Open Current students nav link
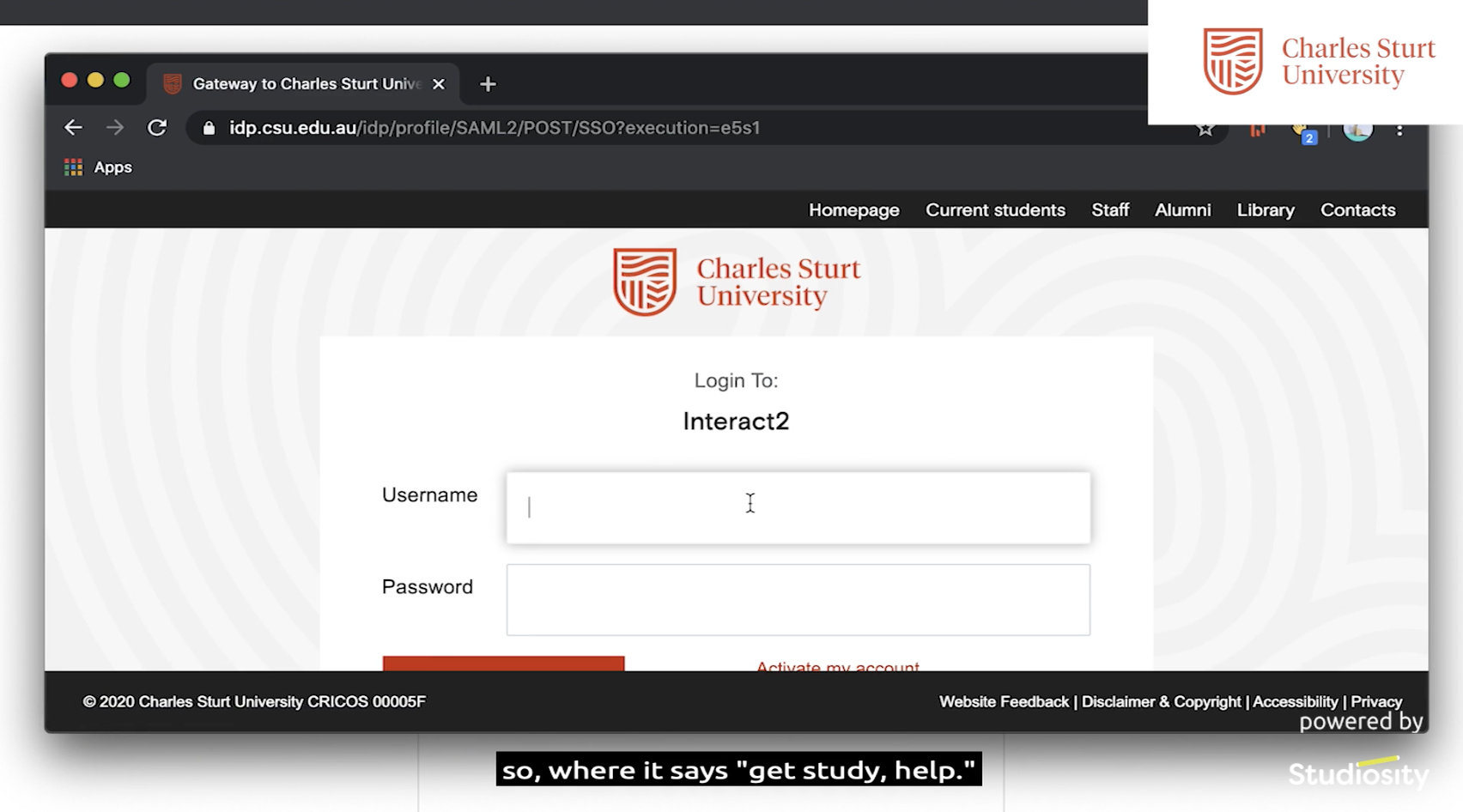This screenshot has width=1463, height=812. click(995, 210)
